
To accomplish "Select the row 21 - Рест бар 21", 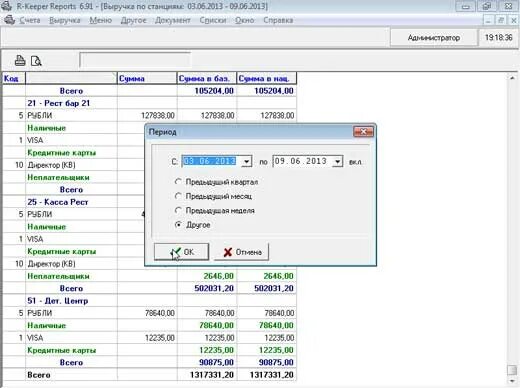I will point(149,103).
